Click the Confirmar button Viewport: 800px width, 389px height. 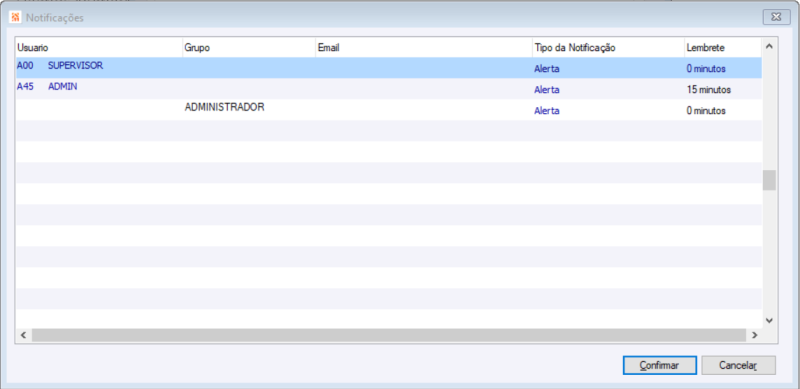point(660,366)
